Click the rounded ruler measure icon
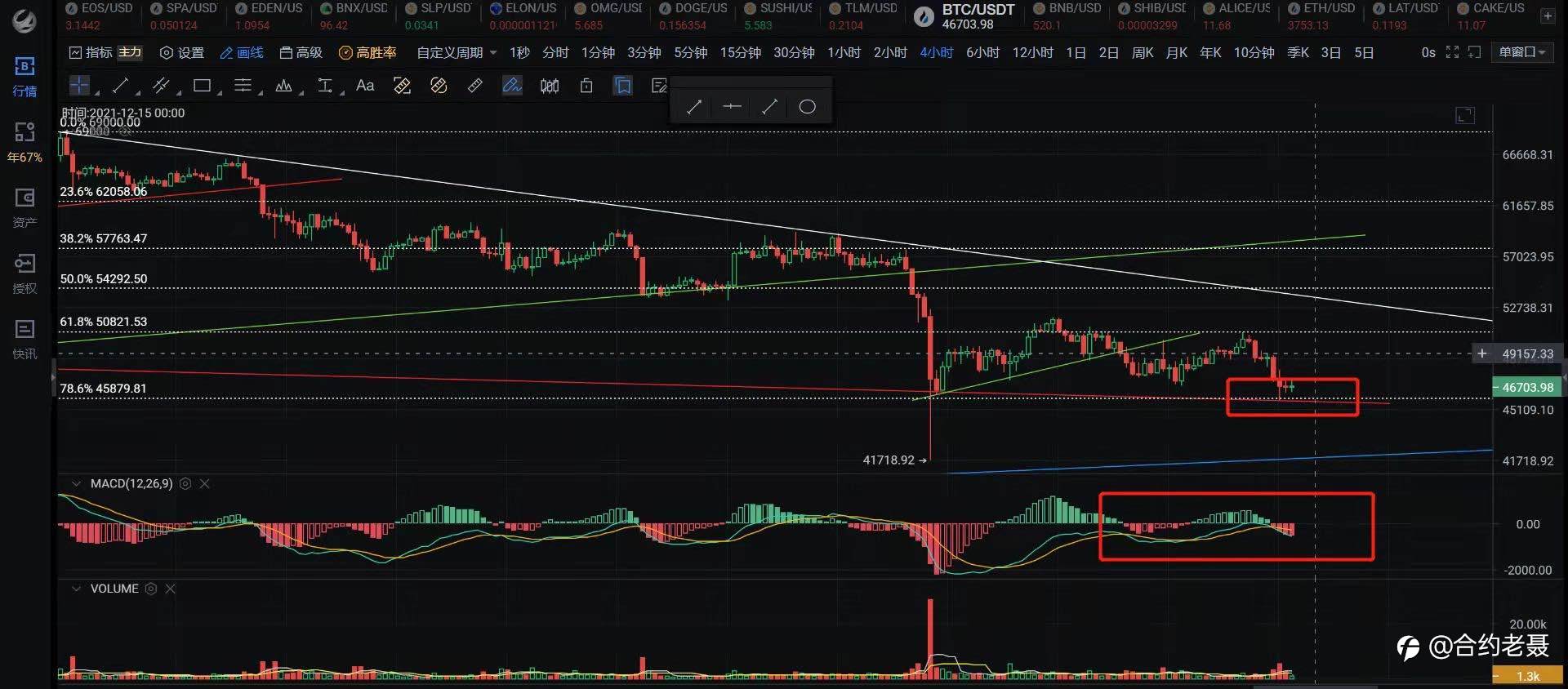 [439, 85]
